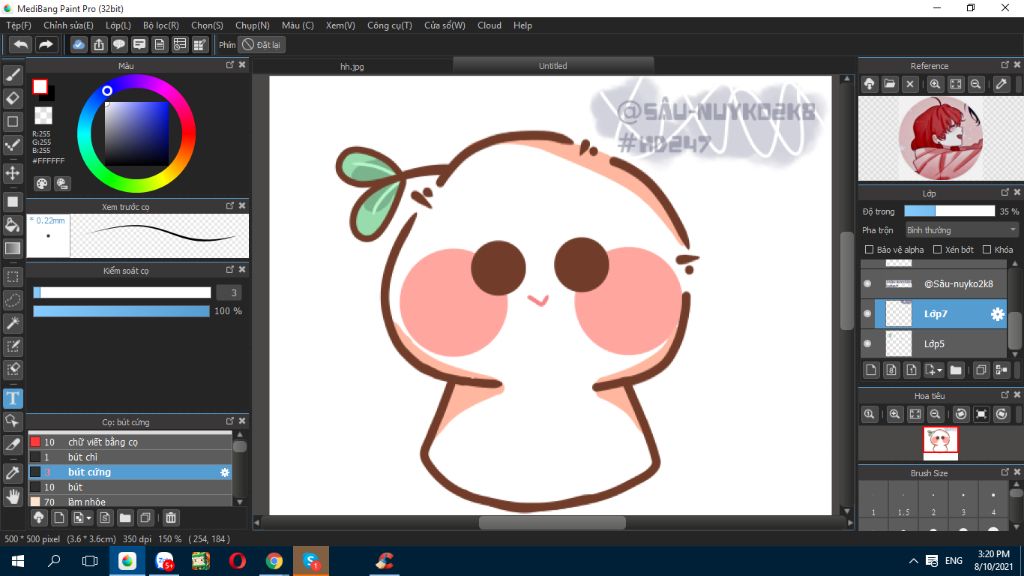Image resolution: width=1024 pixels, height=576 pixels.
Task: Open the Tệp(F) menu
Action: tap(19, 25)
